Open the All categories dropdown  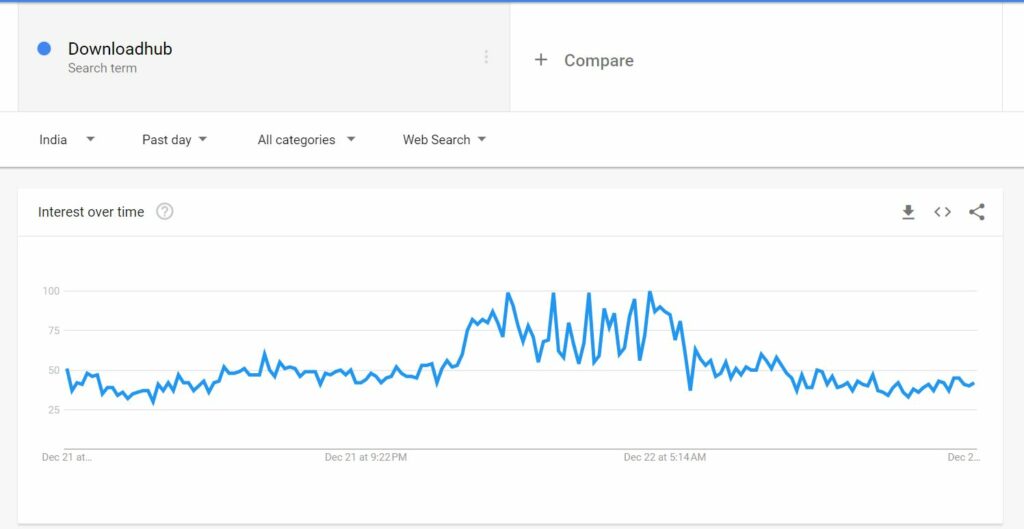[x=306, y=139]
